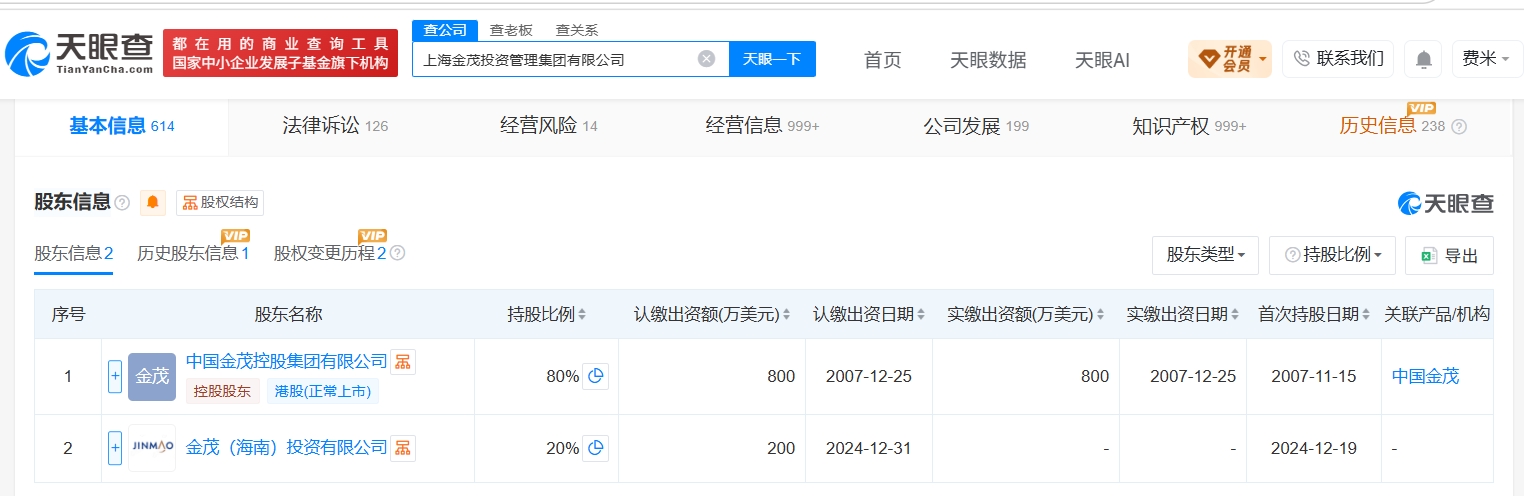Switch to the 知识产权 tab

[1189, 126]
